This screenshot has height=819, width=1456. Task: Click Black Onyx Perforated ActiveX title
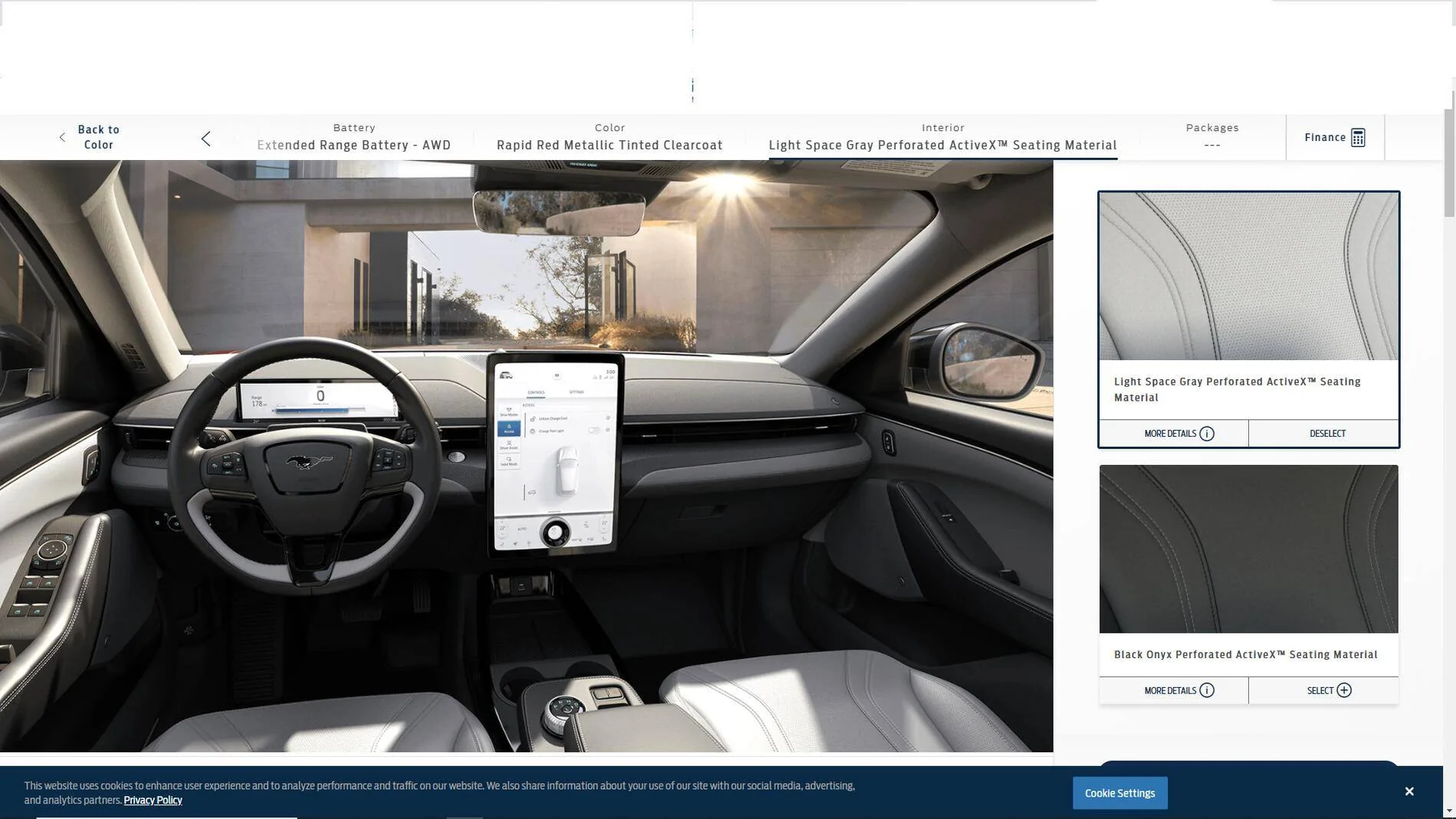(x=1245, y=654)
